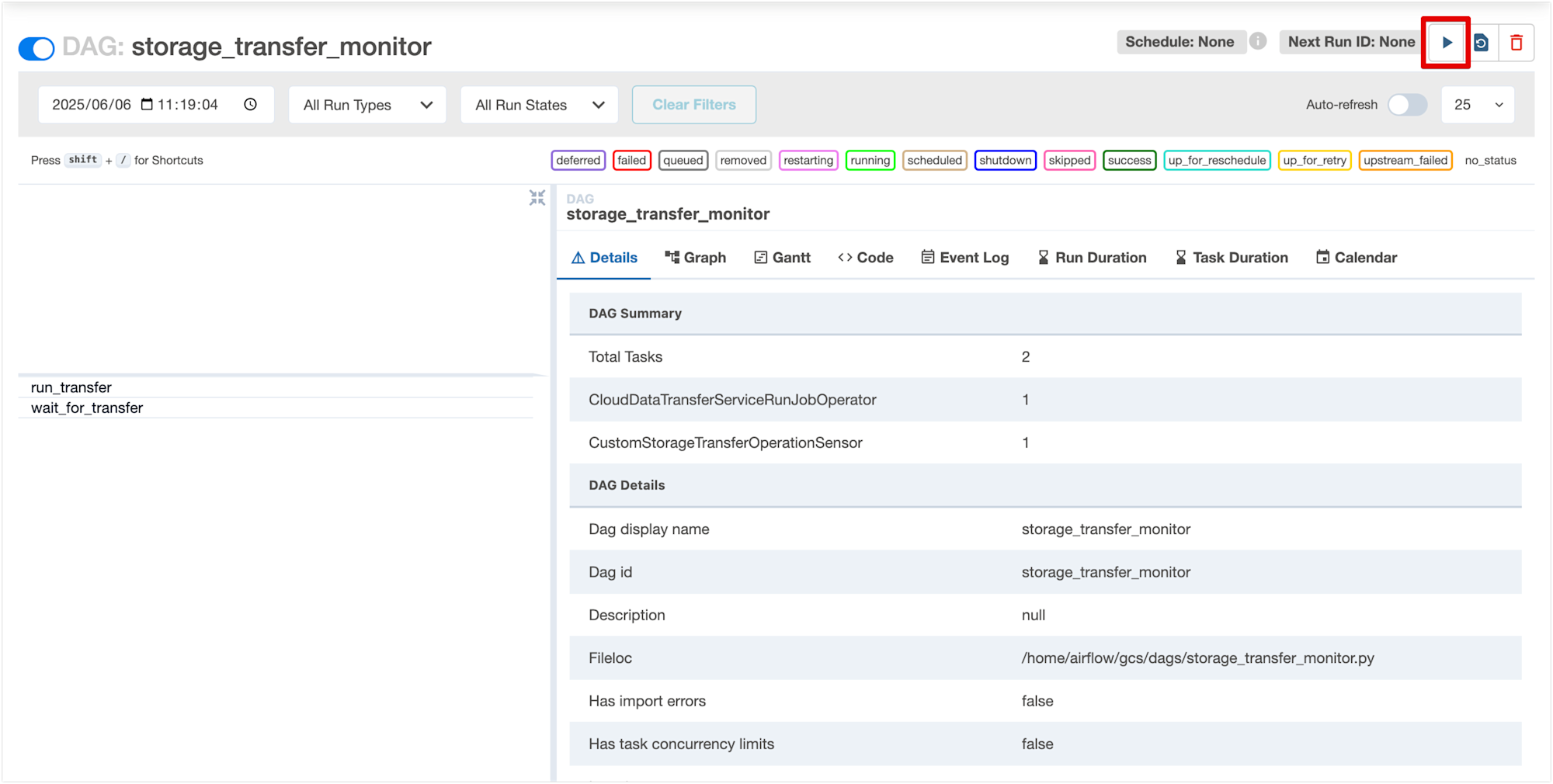Click the removed status legend

pyautogui.click(x=743, y=161)
